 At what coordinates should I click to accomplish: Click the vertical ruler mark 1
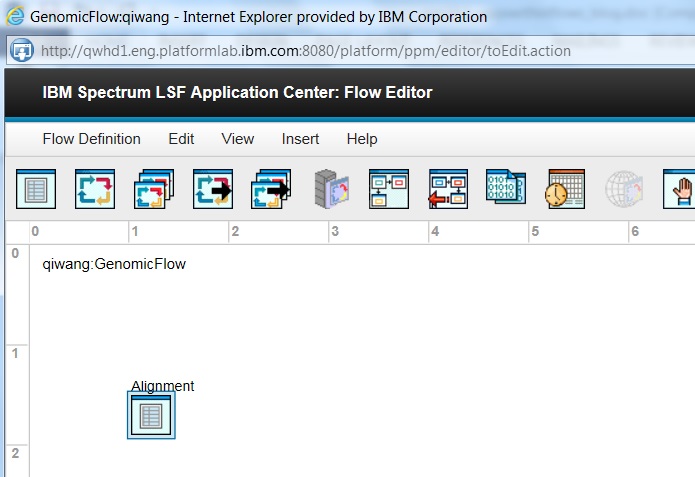click(x=15, y=353)
